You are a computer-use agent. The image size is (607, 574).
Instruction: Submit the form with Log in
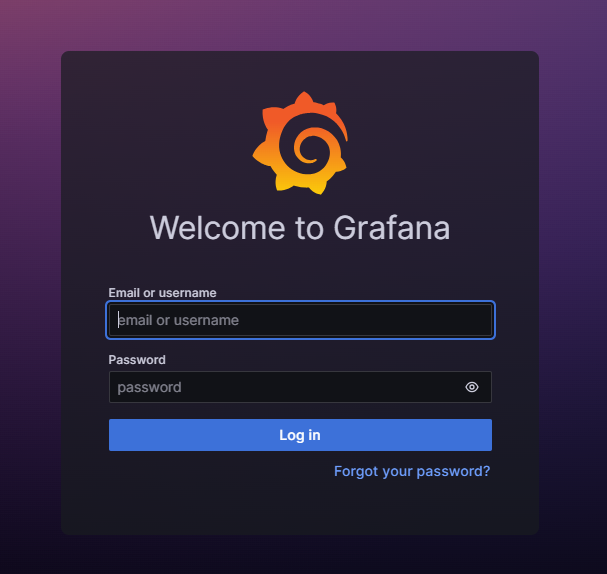click(300, 435)
